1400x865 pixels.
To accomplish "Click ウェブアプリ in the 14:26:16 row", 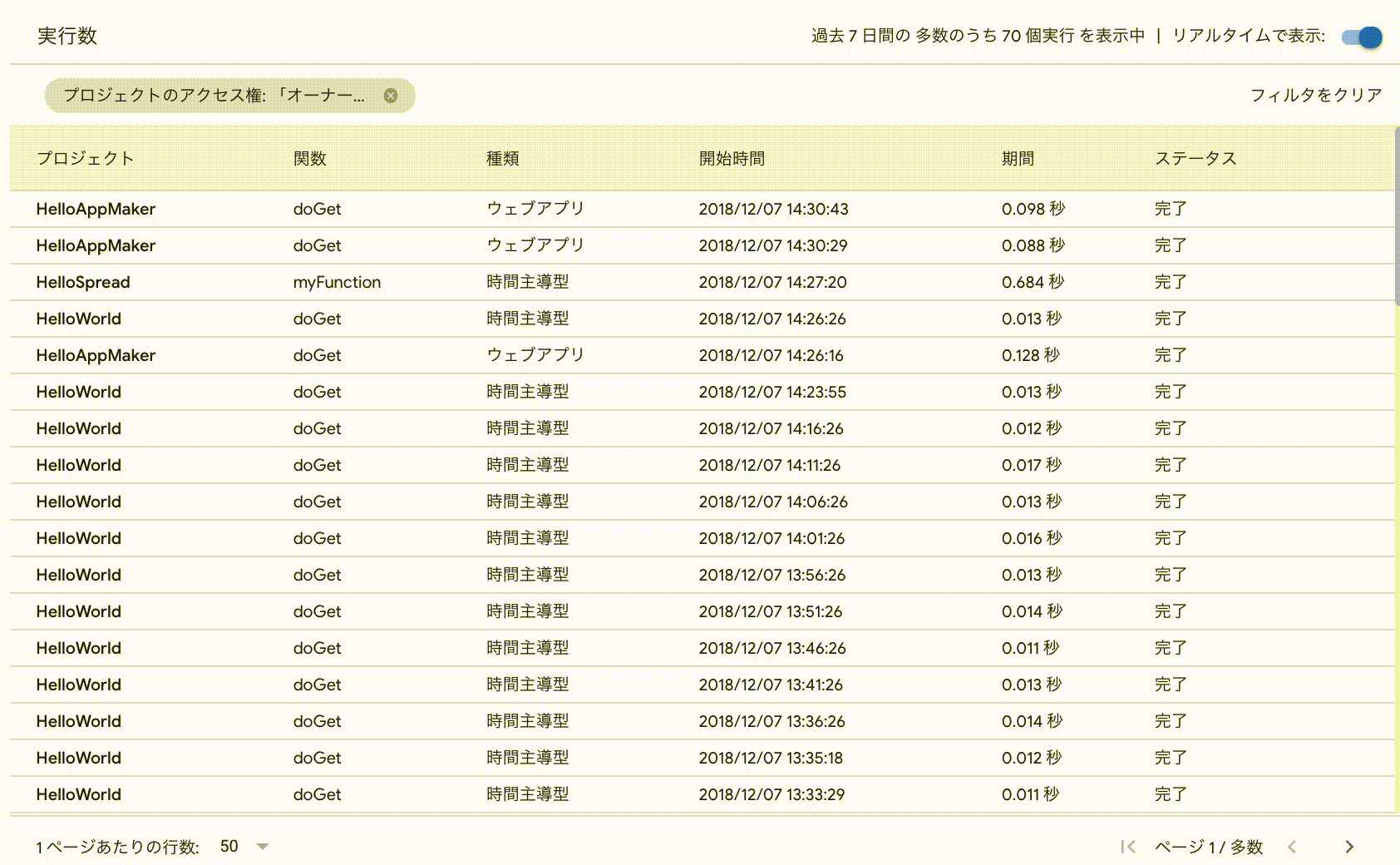I will click(x=535, y=355).
